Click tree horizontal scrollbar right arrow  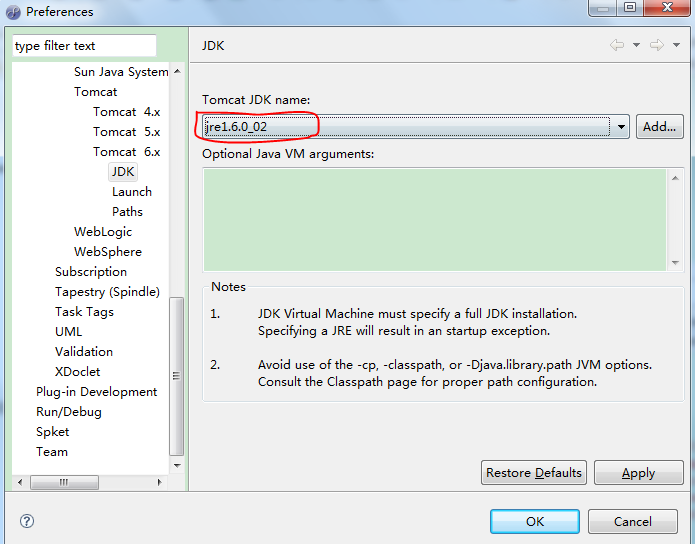(x=160, y=482)
